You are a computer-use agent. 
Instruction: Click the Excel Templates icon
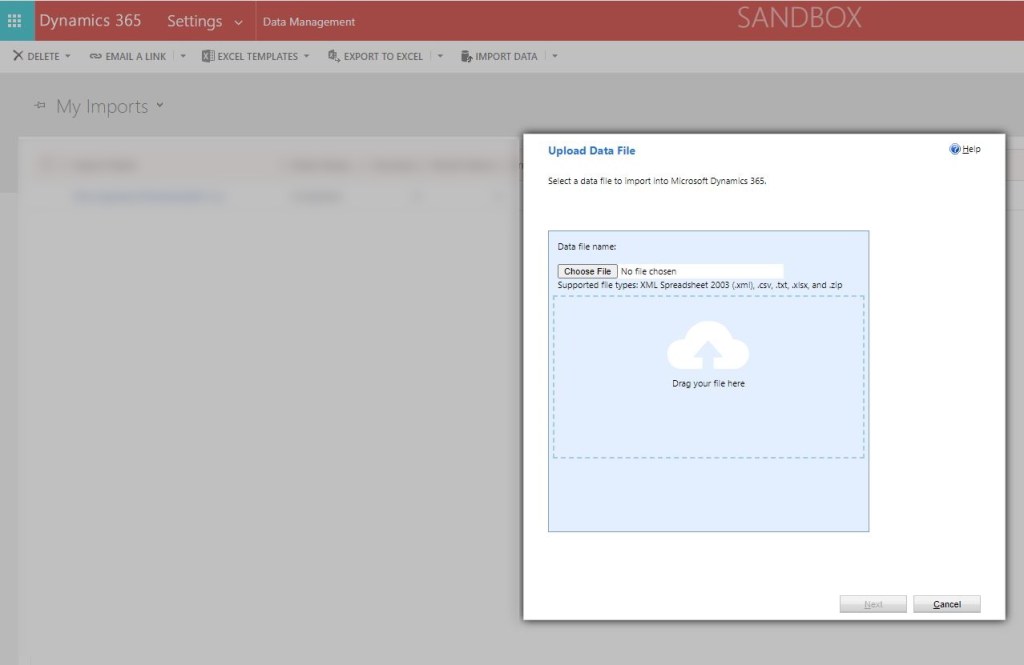208,56
